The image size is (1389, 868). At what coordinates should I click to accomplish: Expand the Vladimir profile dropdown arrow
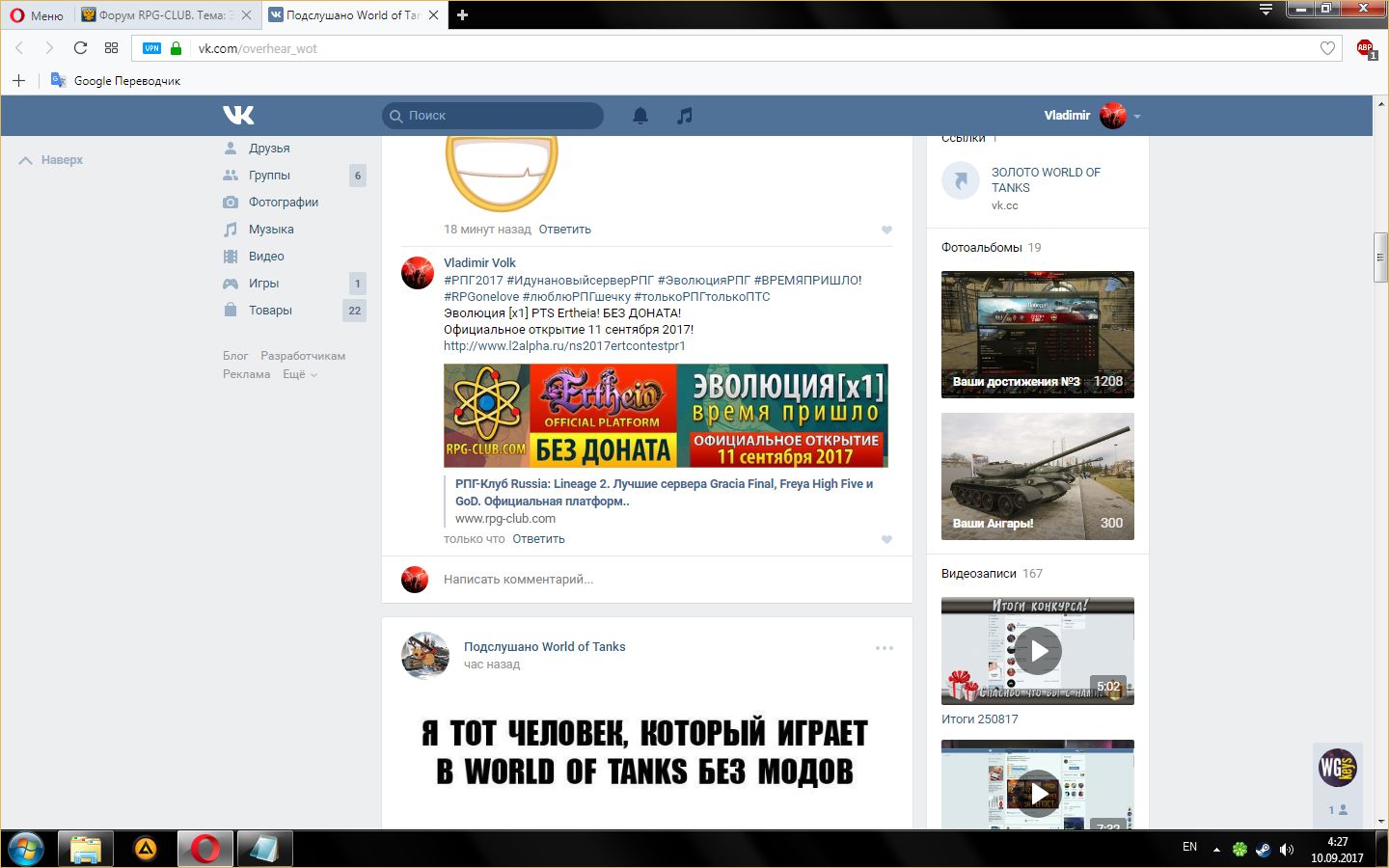1137,116
